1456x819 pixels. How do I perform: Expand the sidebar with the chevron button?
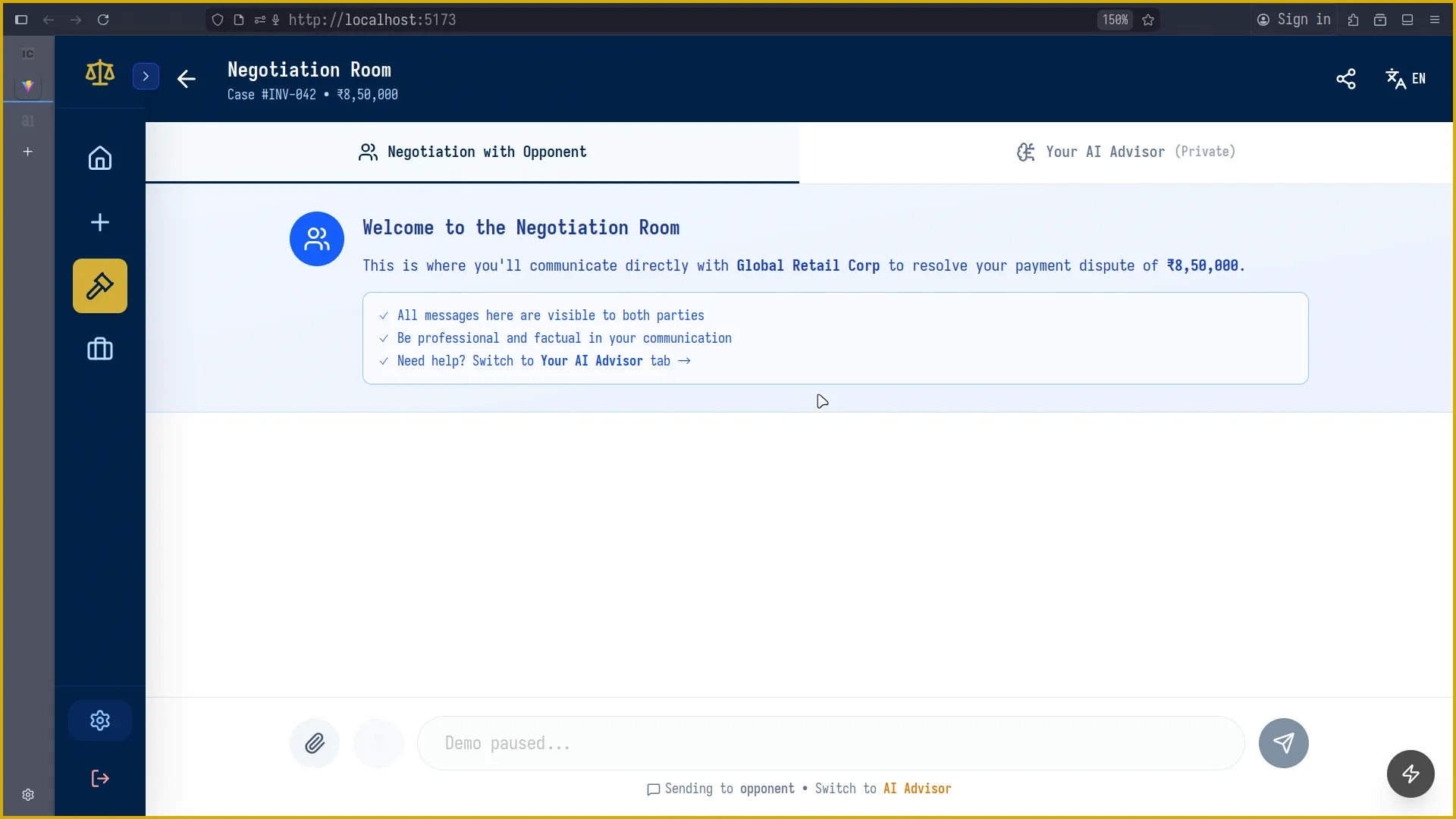[x=146, y=76]
